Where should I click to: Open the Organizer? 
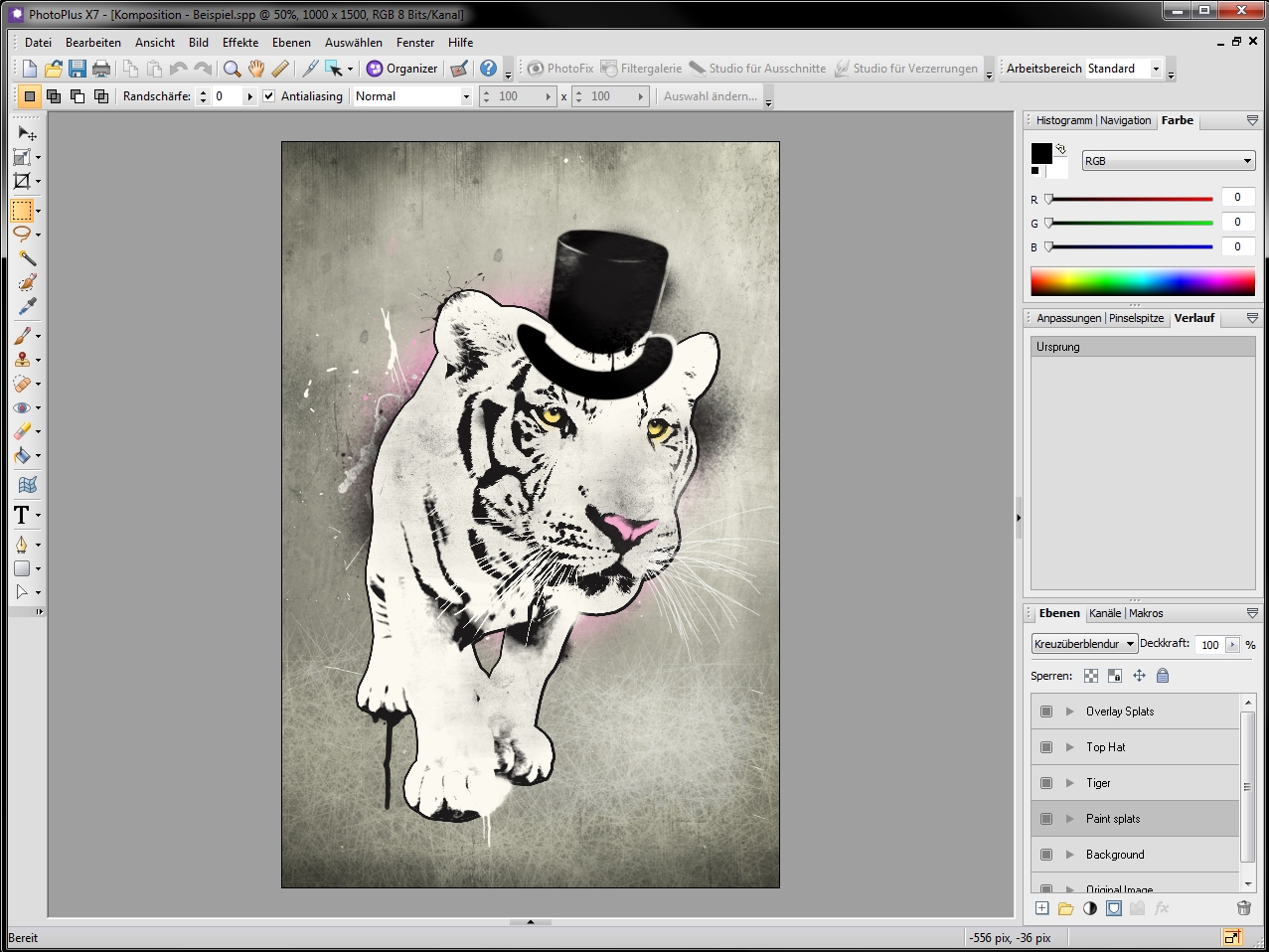click(401, 69)
